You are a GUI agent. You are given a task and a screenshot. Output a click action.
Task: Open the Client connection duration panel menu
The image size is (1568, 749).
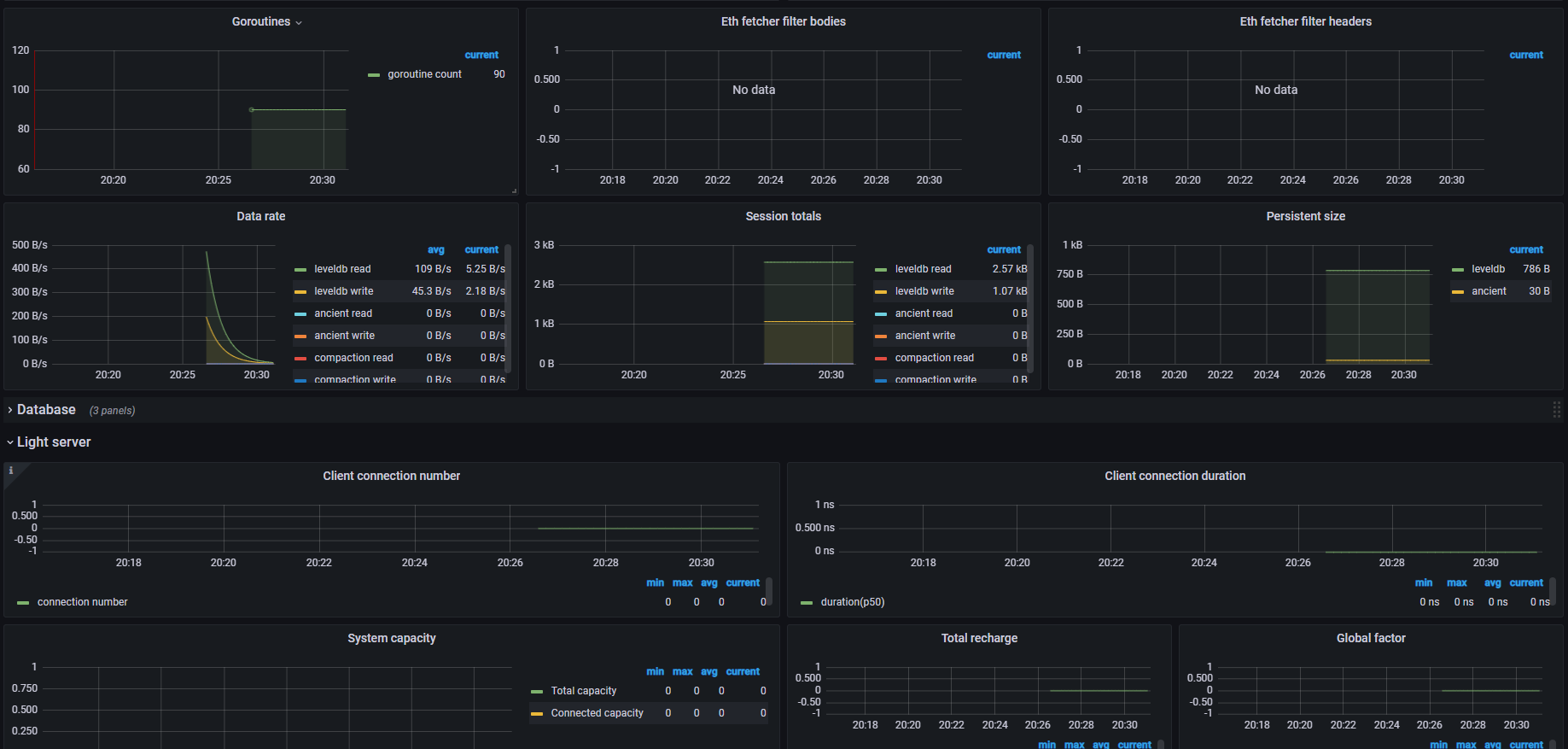(1175, 476)
